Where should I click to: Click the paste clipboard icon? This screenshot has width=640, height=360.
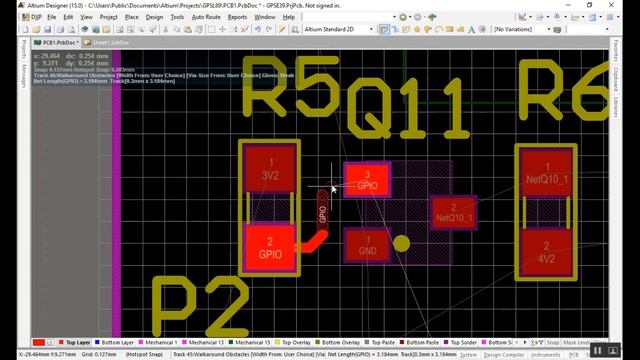coord(188,29)
